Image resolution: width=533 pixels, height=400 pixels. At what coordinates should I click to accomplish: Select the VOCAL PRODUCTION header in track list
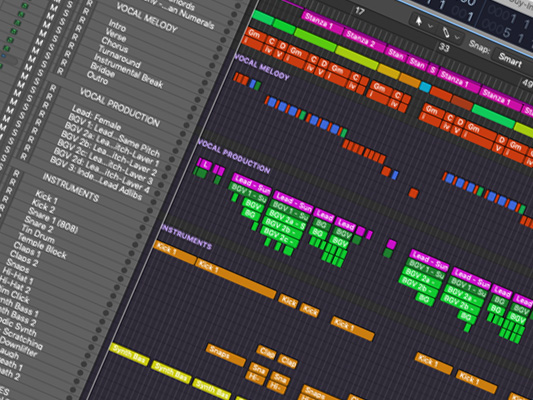pos(120,107)
